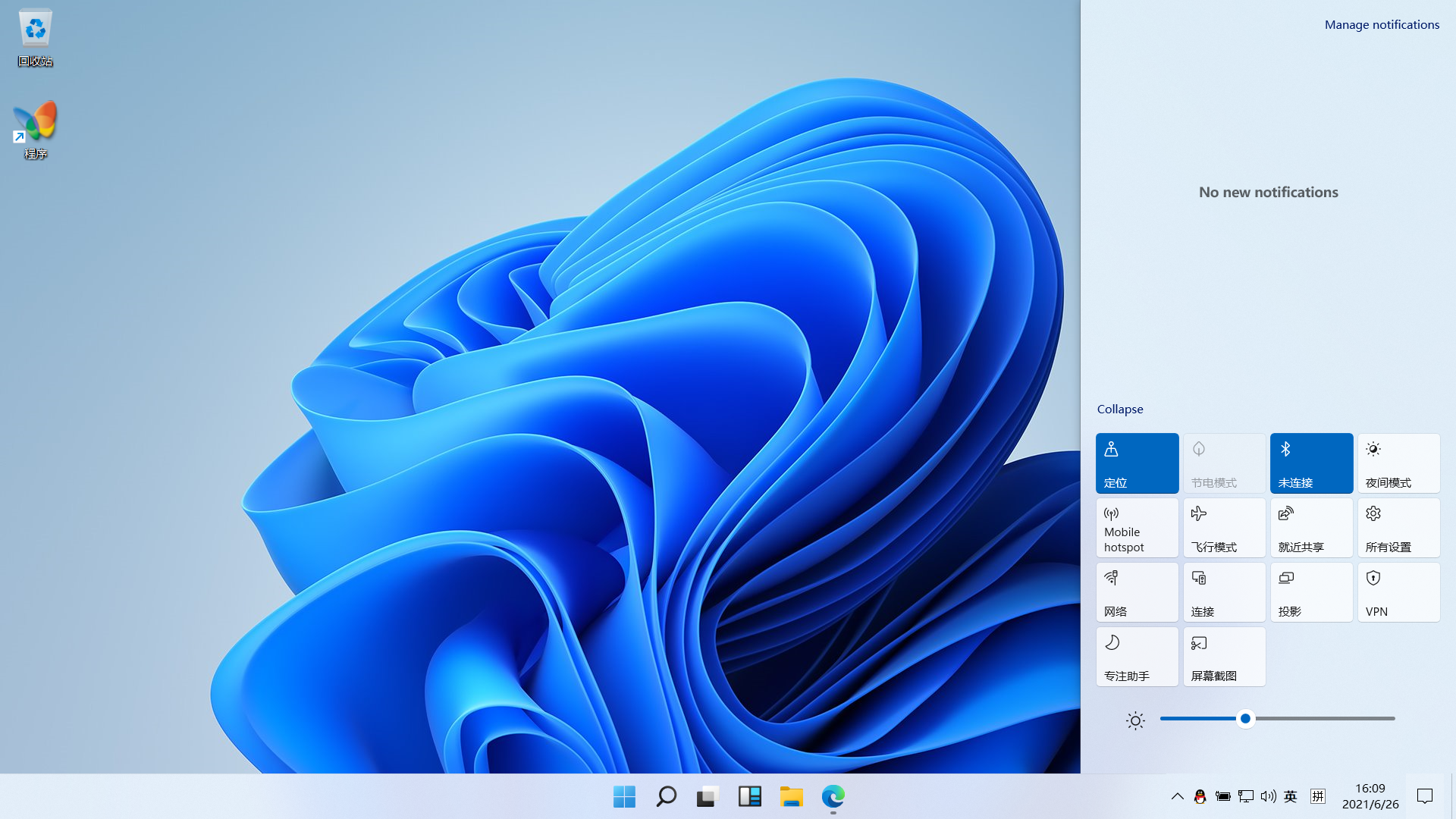Turn on 飞行模式 airplane mode
This screenshot has height=819, width=1456.
pyautogui.click(x=1224, y=527)
